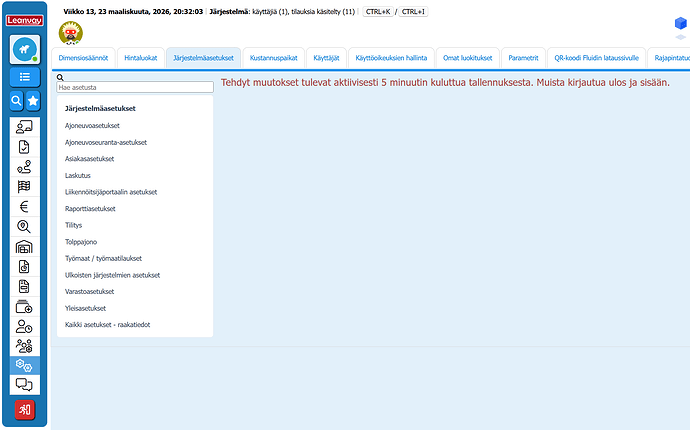
Task: Click the Järjestelmäasetukset list heading
Action: 100,108
